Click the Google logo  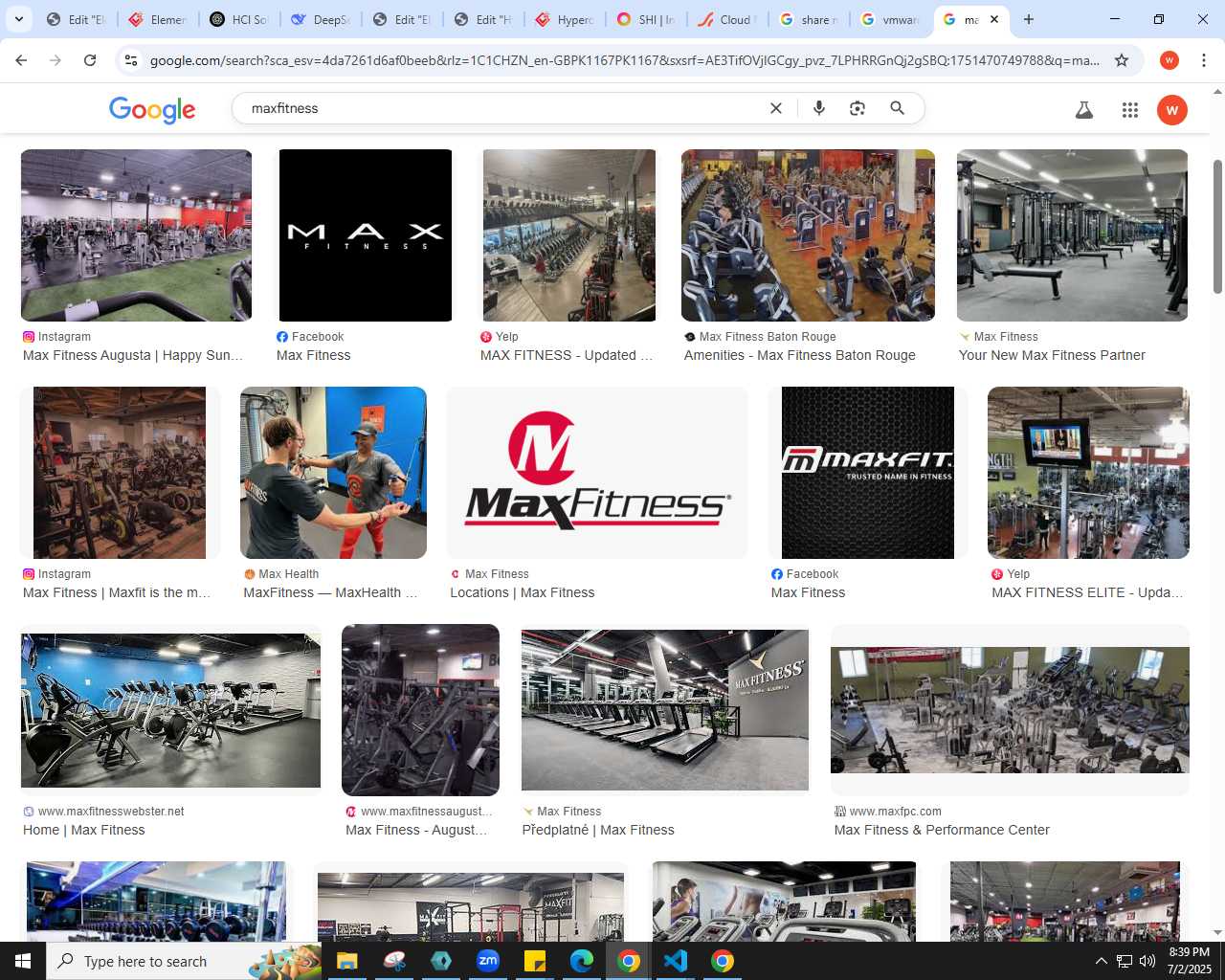pos(152,109)
